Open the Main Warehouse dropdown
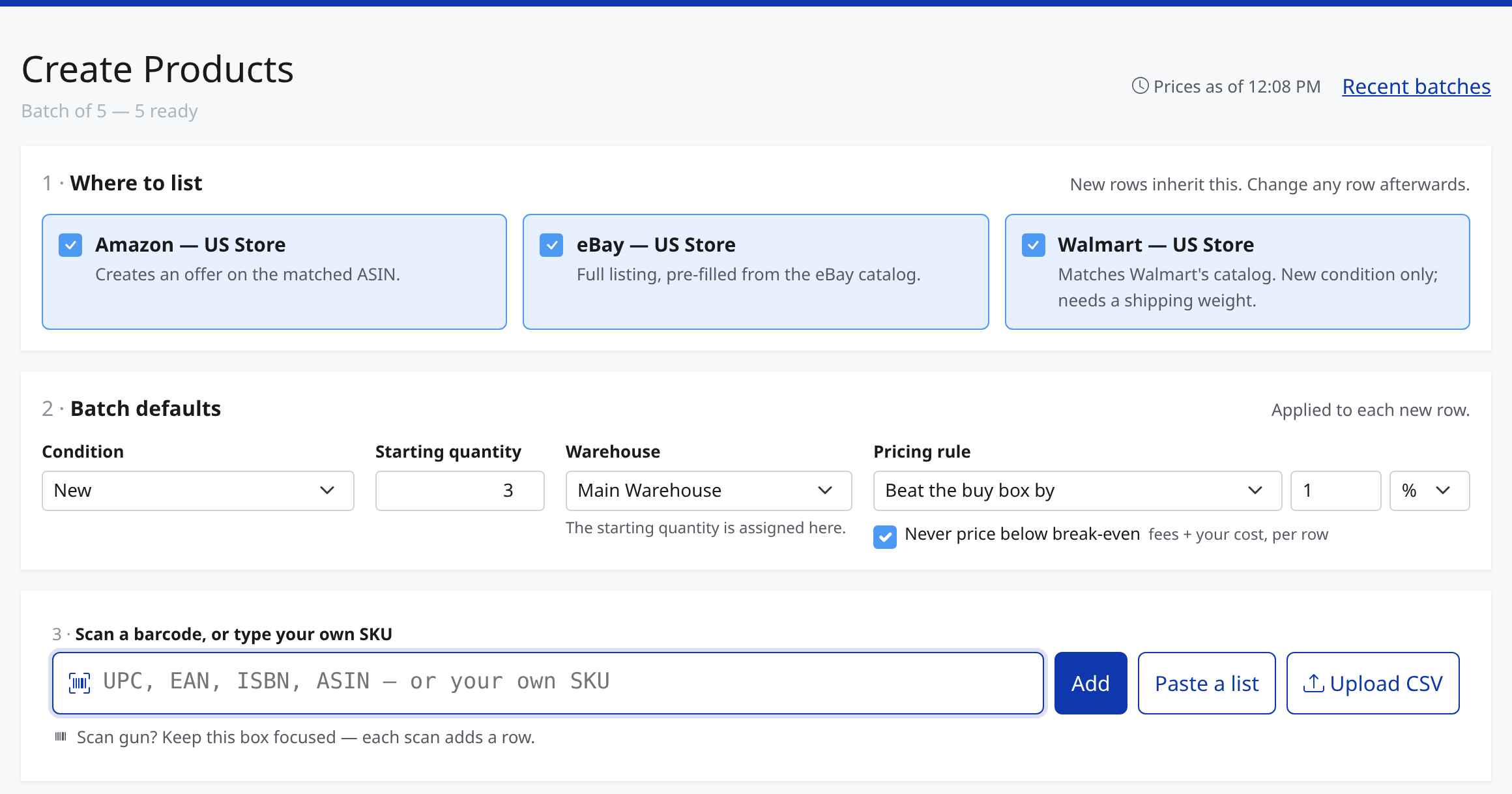This screenshot has width=1512, height=794. 709,491
